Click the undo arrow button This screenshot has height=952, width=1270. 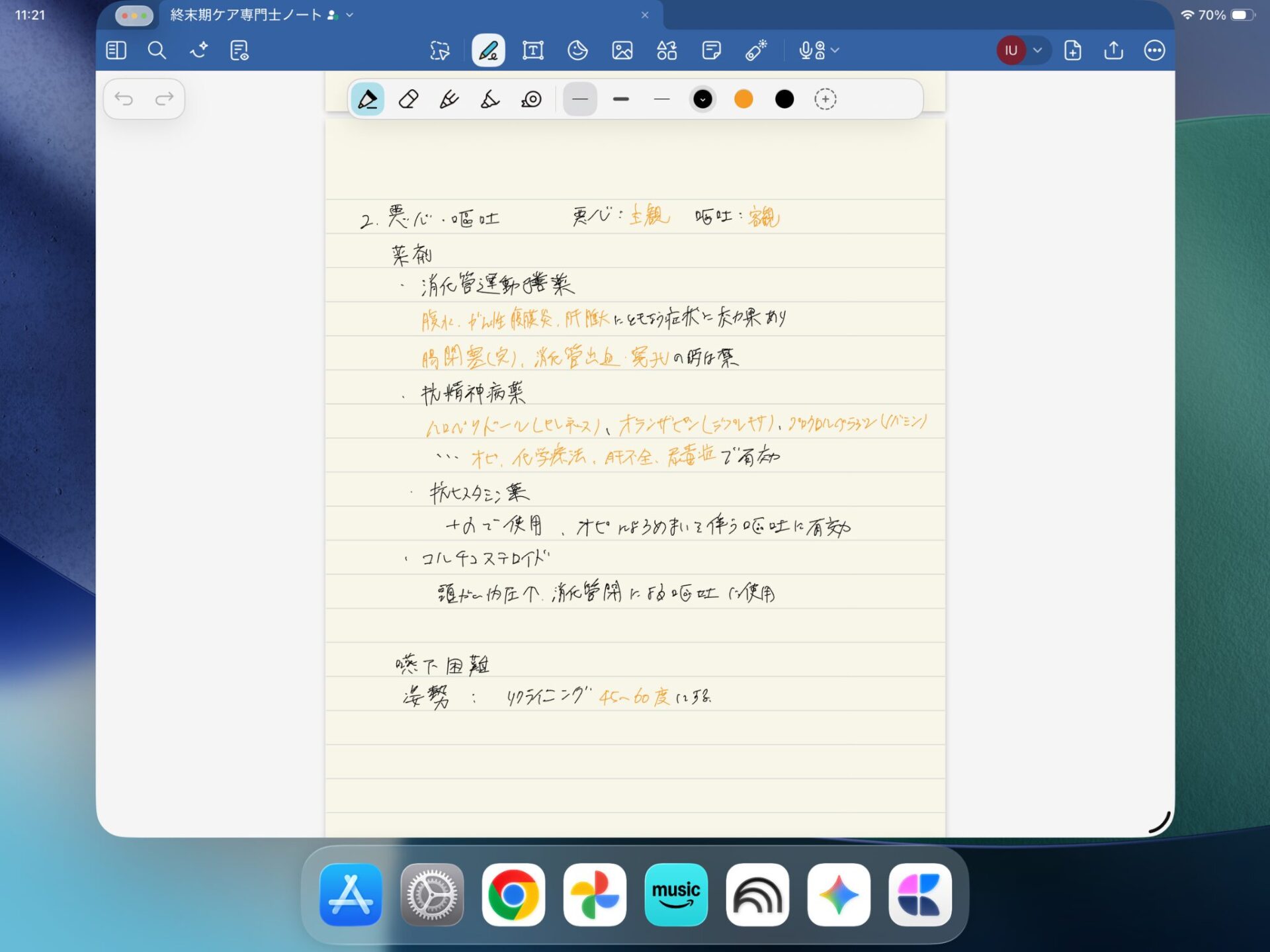click(x=124, y=99)
